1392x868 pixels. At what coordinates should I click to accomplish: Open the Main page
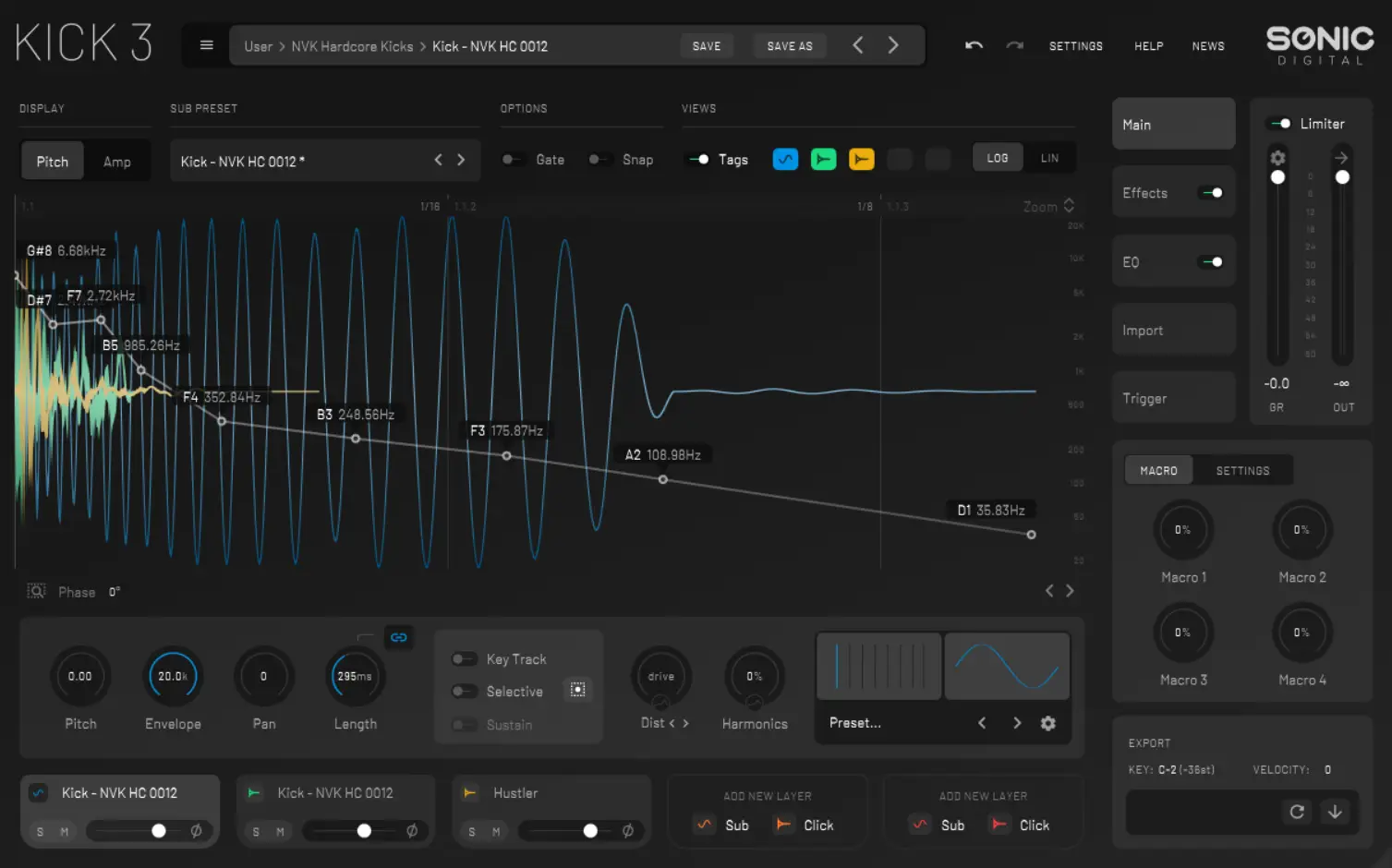pyautogui.click(x=1173, y=124)
